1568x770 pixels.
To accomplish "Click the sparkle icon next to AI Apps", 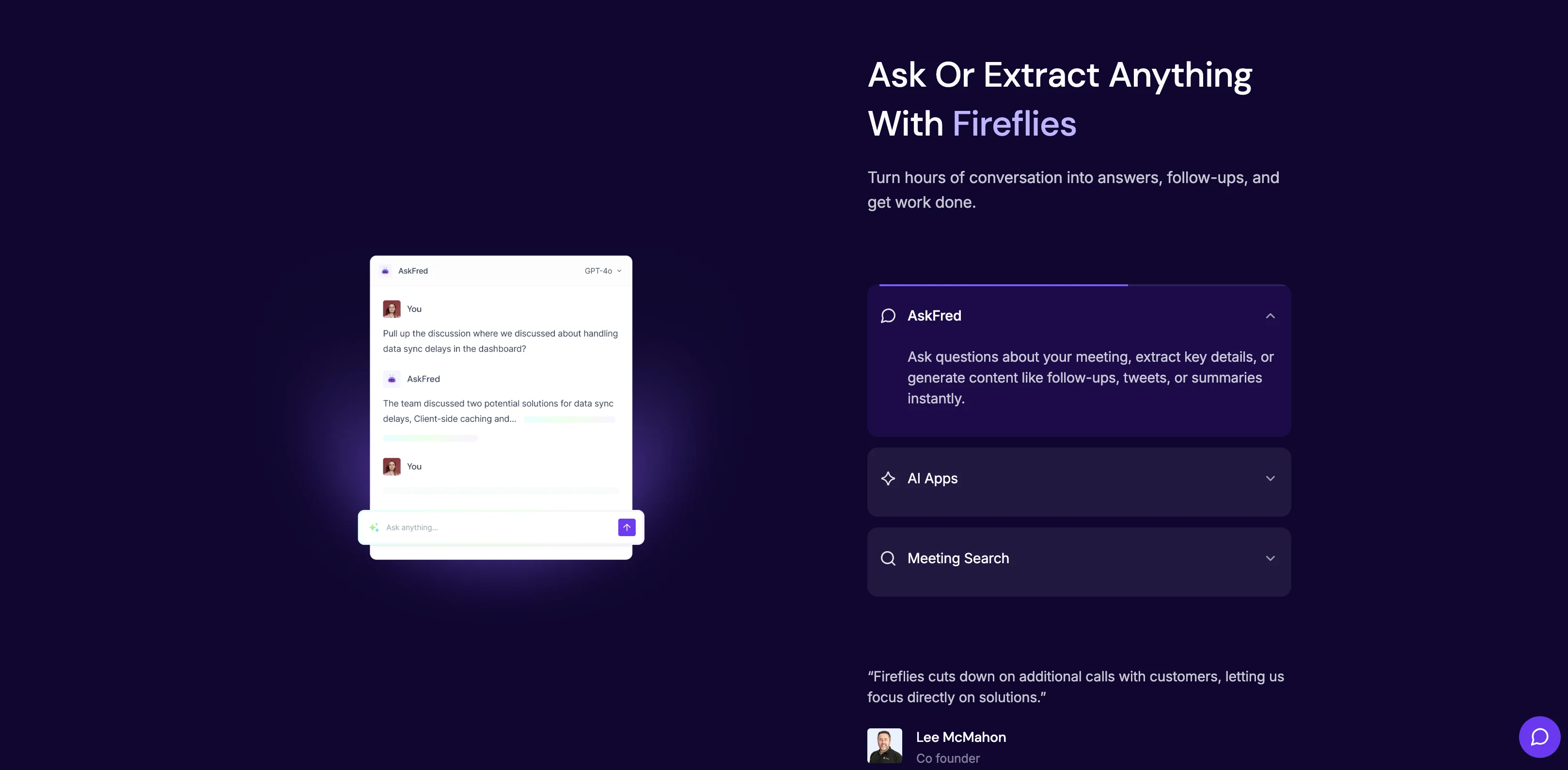I will 888,478.
